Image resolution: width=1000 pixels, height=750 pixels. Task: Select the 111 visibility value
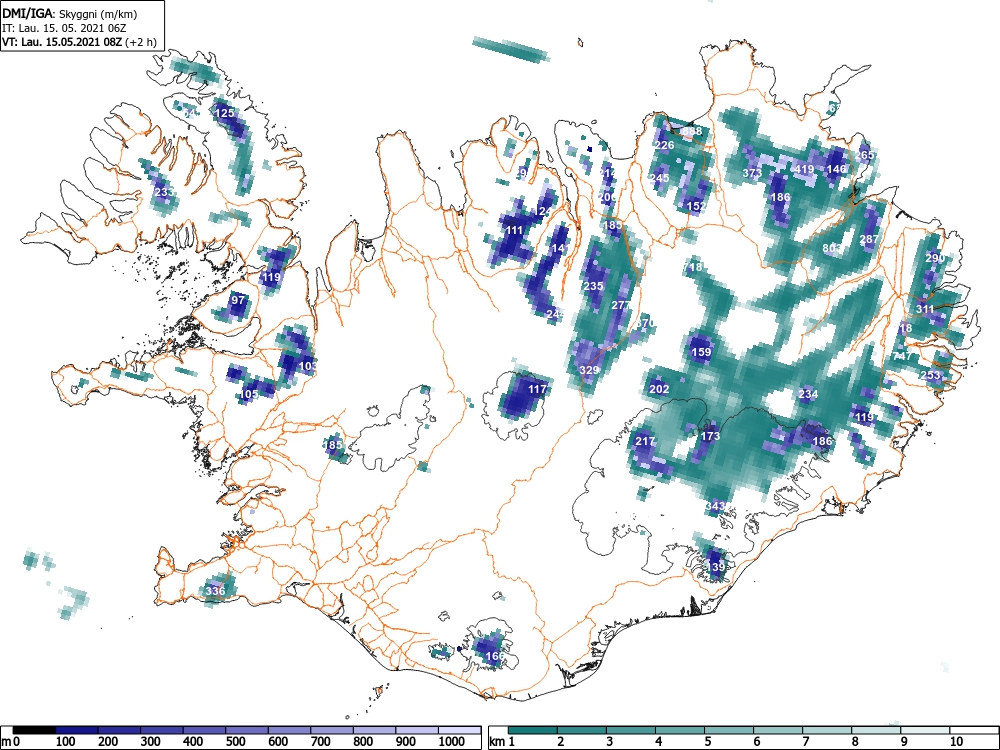(514, 231)
